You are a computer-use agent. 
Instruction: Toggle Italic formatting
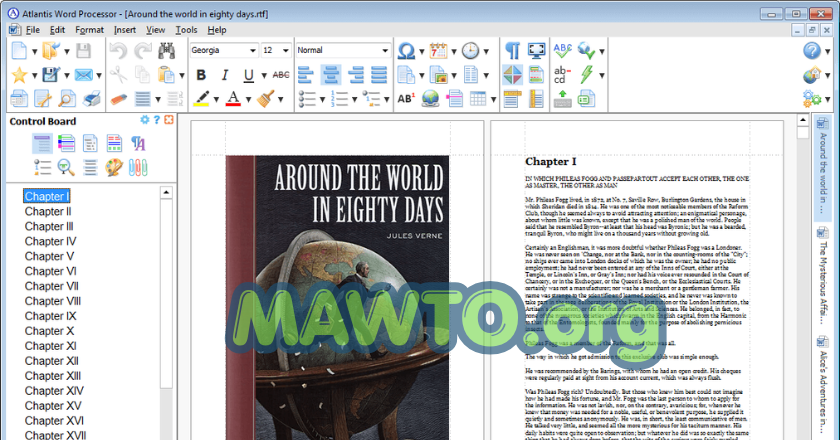[225, 75]
